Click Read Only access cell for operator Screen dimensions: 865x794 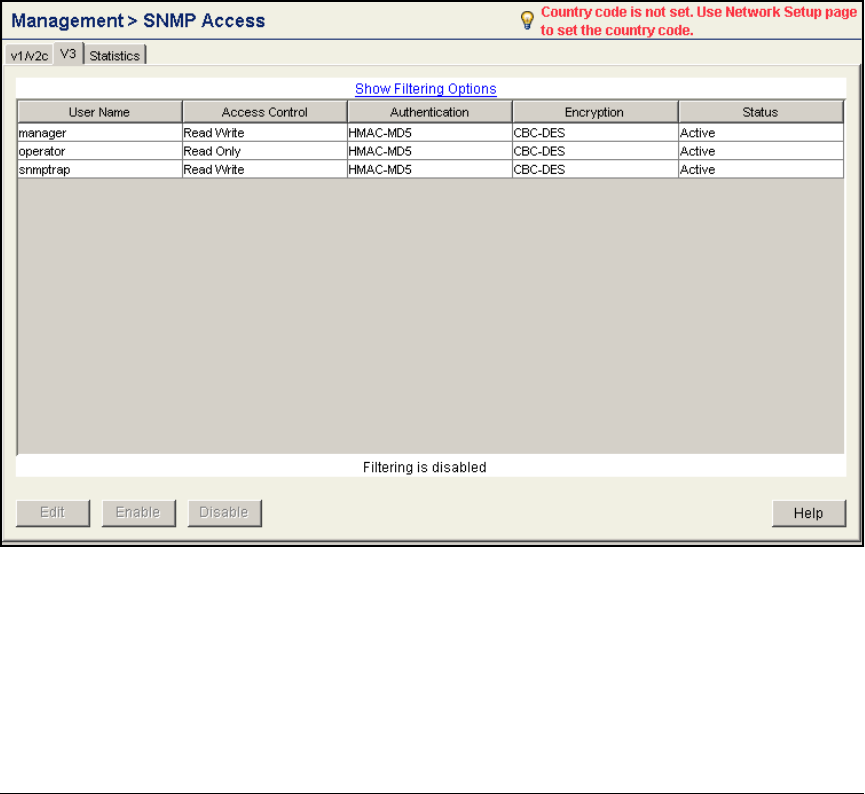pyautogui.click(x=264, y=151)
